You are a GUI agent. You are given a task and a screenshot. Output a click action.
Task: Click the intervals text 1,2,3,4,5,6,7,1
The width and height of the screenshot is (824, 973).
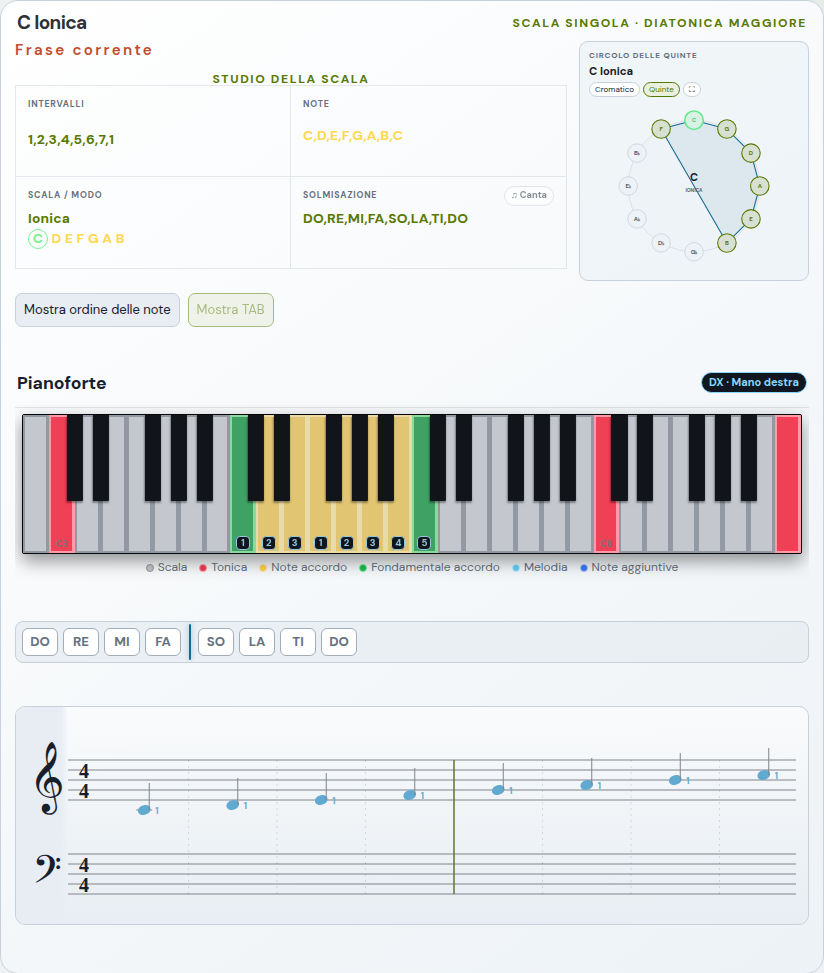click(71, 140)
